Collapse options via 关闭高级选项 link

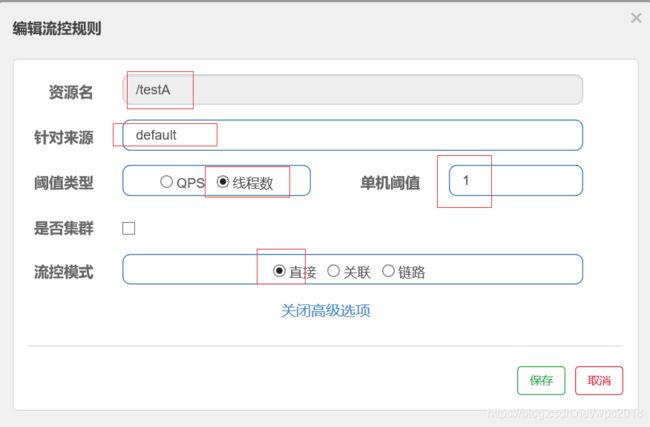[x=325, y=311]
